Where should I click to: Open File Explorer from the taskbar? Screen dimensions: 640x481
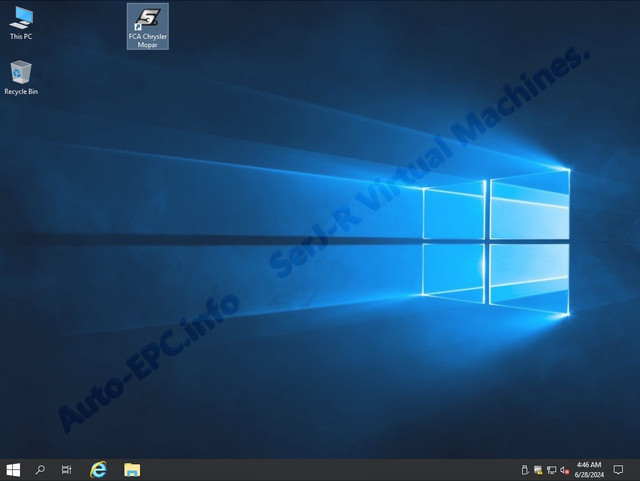tap(132, 470)
